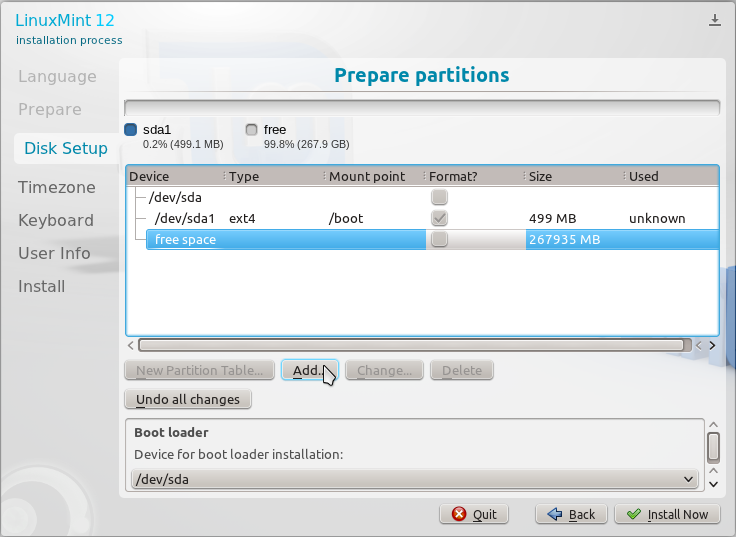This screenshot has height=537, width=736.
Task: Toggle the Format checkbox for /dev/sda
Action: click(439, 197)
